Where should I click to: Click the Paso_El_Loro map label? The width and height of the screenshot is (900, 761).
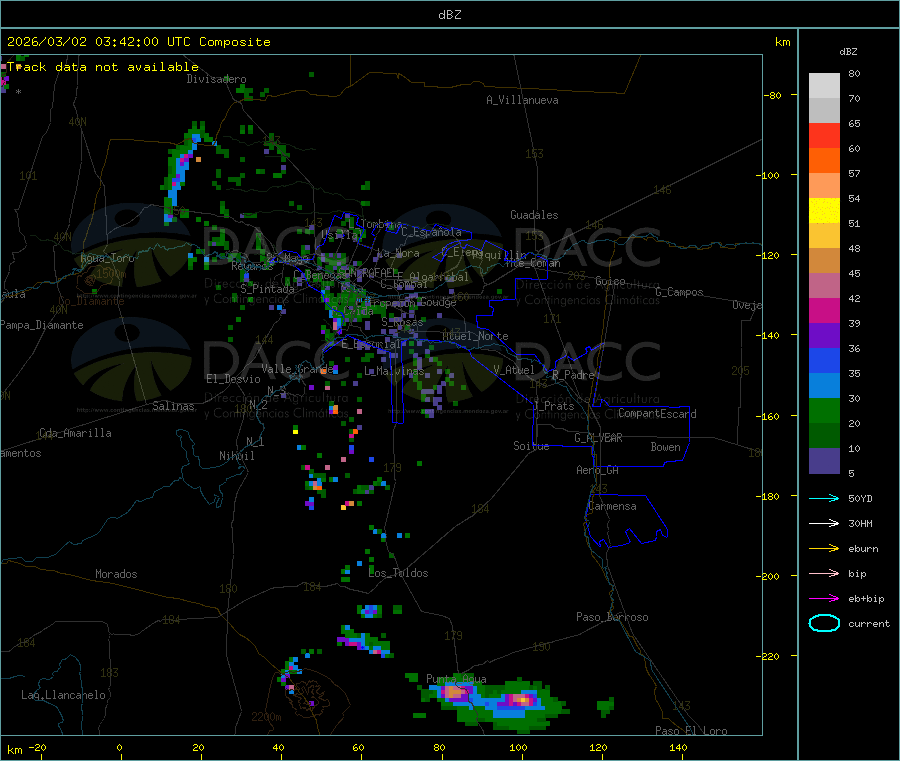[x=691, y=731]
